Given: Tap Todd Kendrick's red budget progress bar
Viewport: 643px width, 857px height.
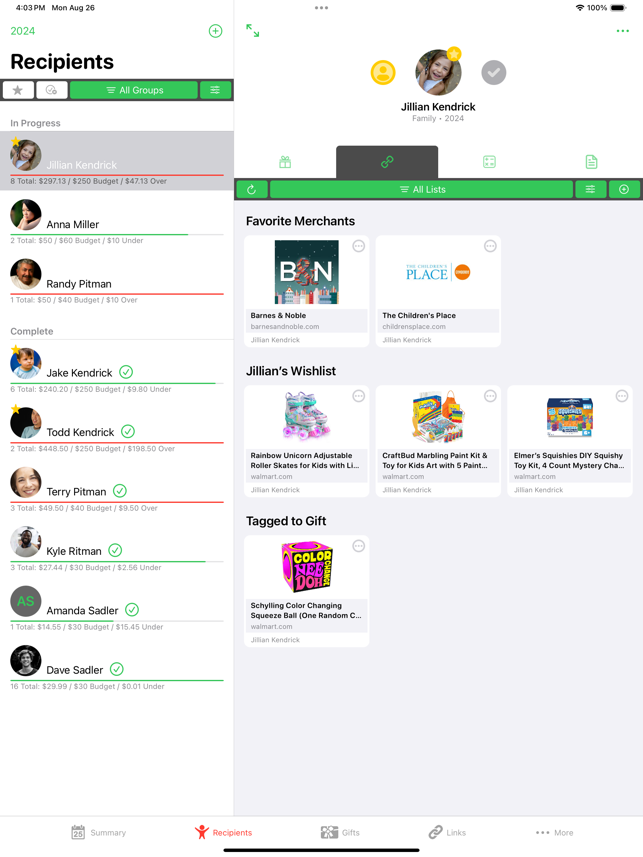Looking at the screenshot, I should pos(117,442).
